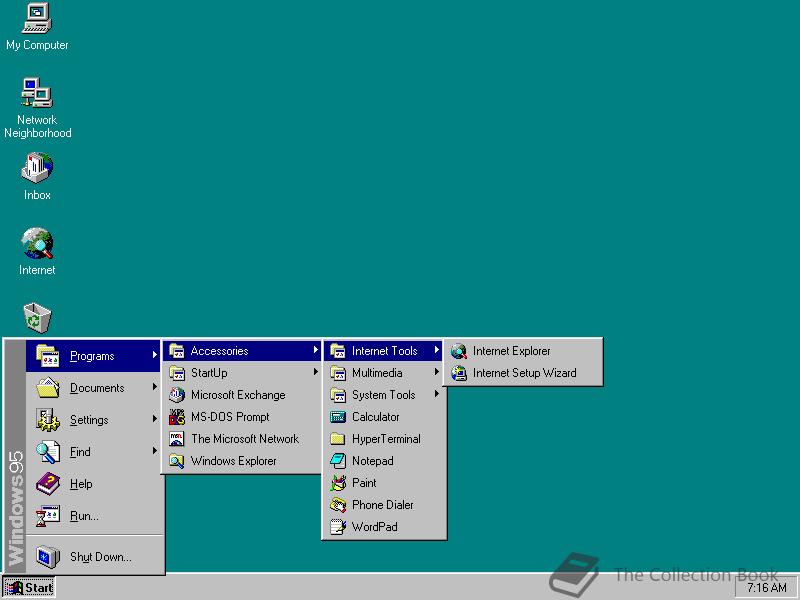800x600 pixels.
Task: Select the "Paint" label
Action: tap(364, 483)
